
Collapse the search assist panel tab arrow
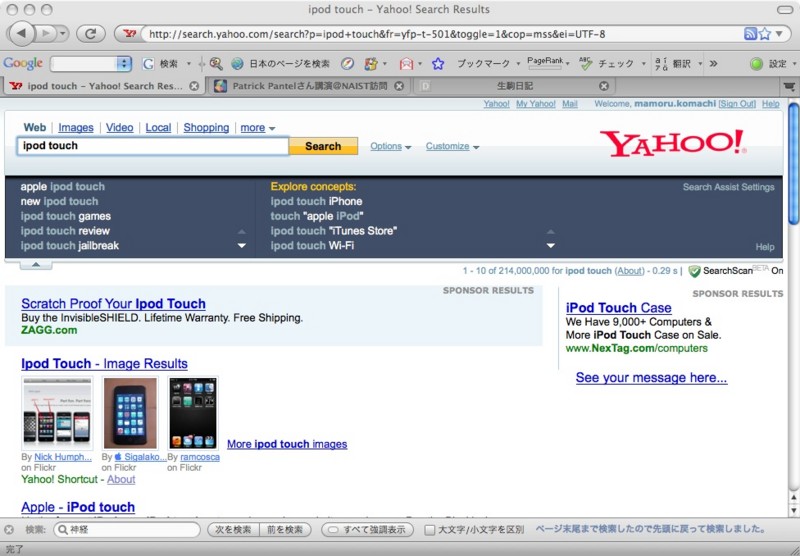[36, 264]
